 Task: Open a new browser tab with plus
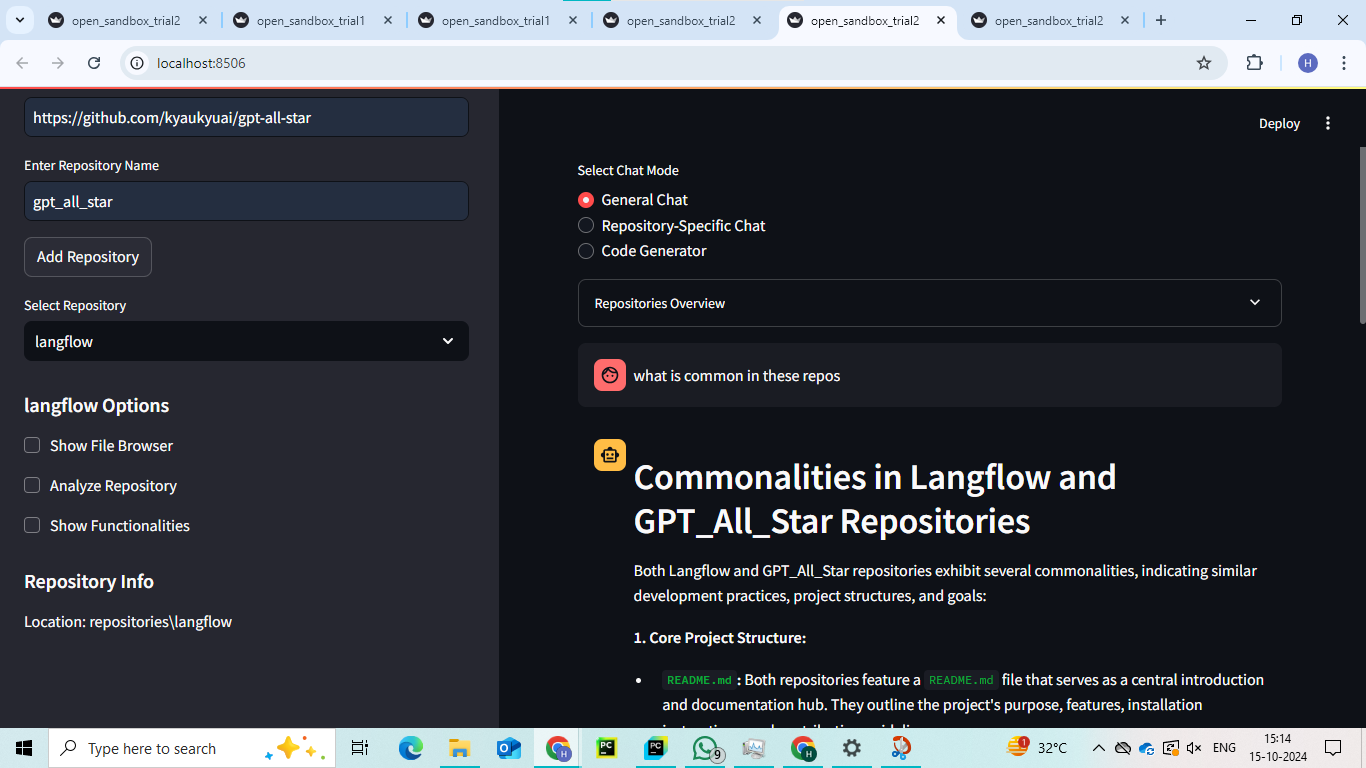tap(1161, 20)
